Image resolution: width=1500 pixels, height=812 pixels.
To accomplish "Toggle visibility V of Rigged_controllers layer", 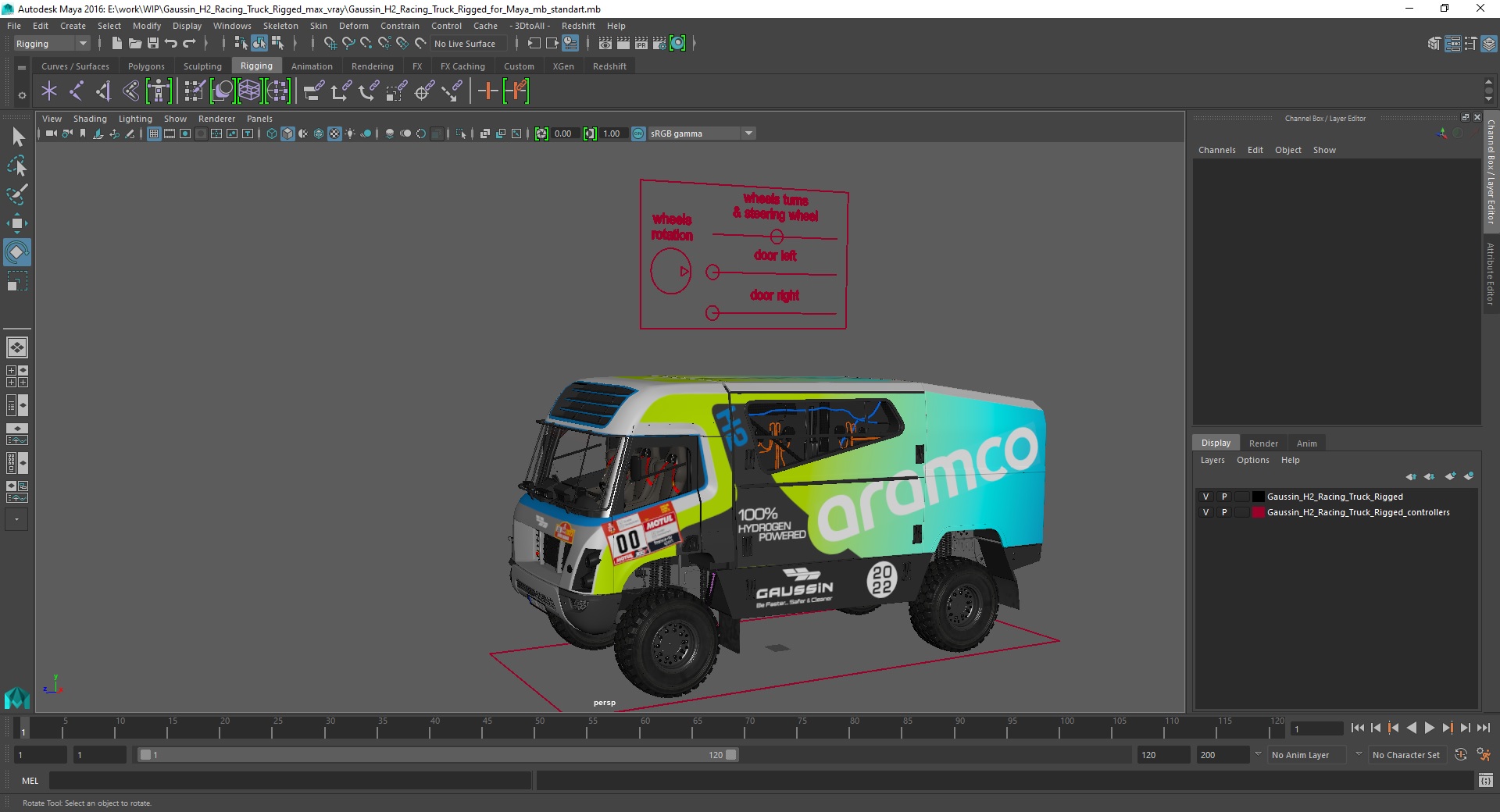I will [x=1205, y=512].
